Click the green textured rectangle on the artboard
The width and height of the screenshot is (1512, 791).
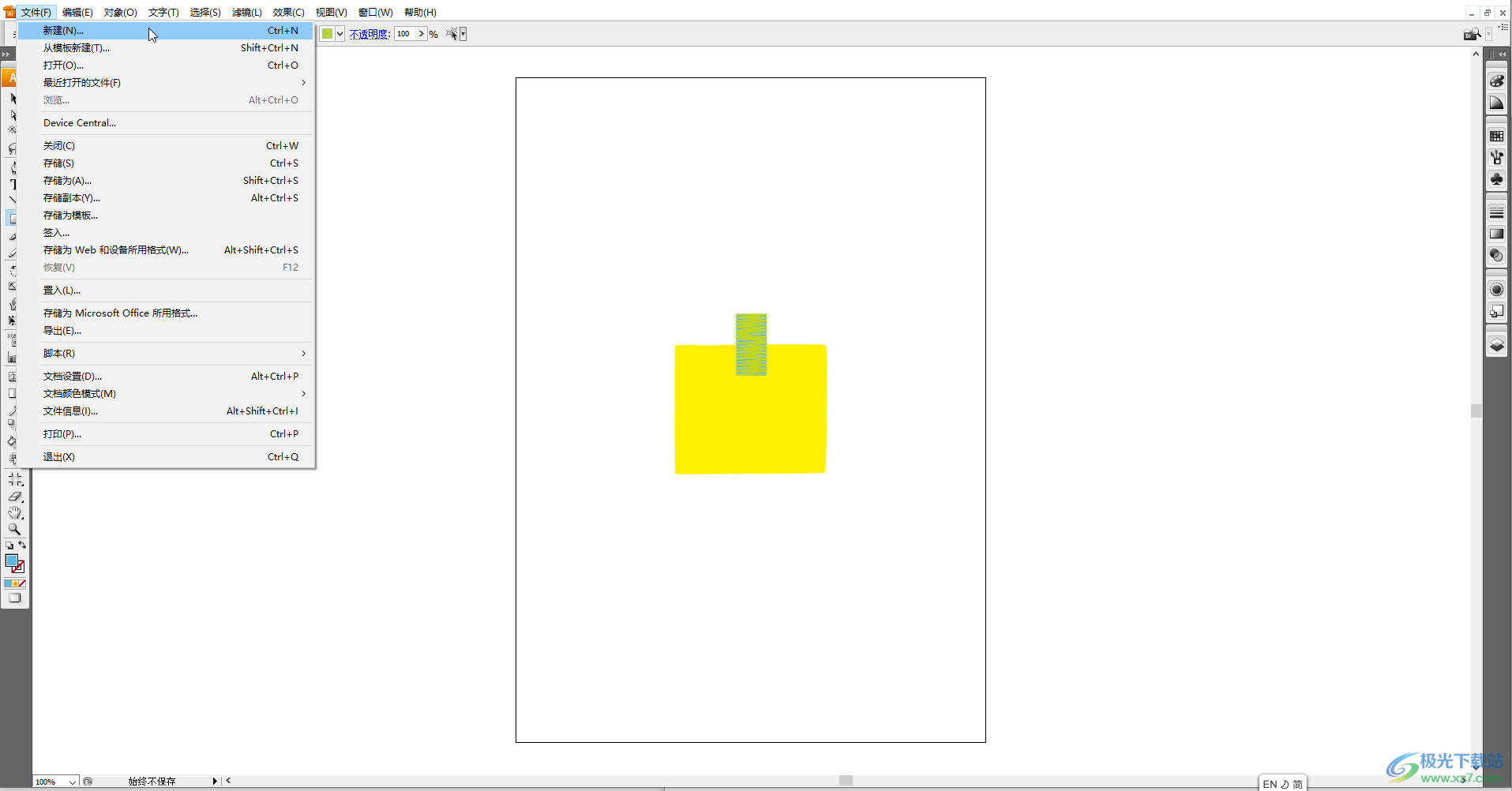751,344
